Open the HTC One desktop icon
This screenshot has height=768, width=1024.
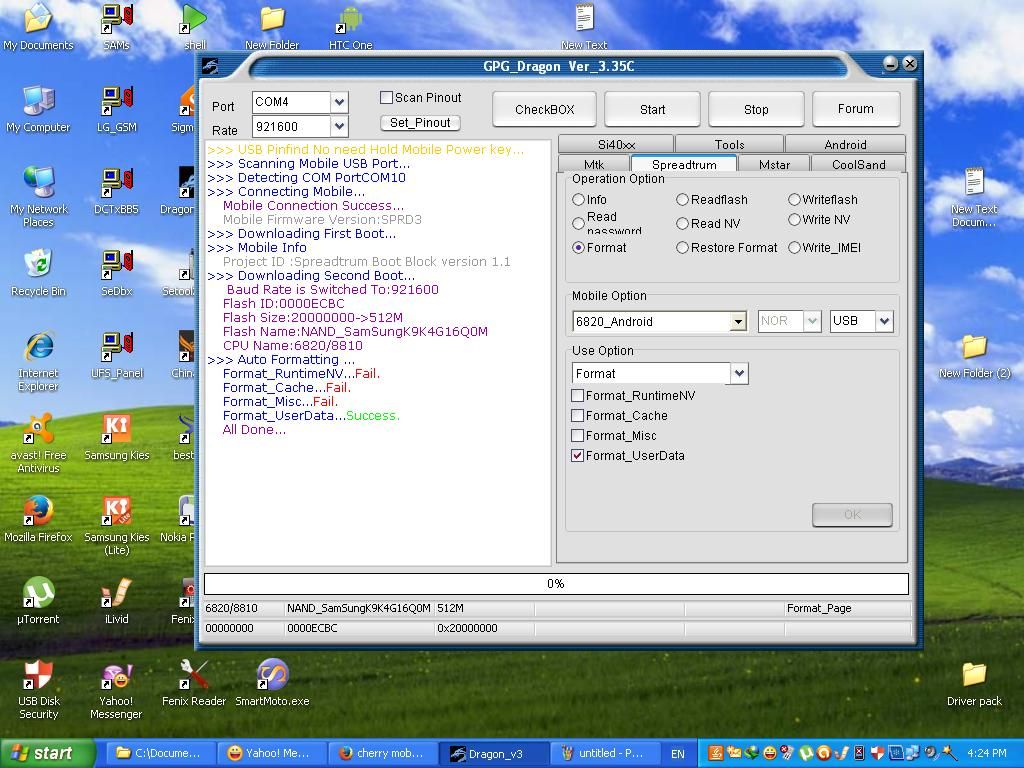pyautogui.click(x=350, y=25)
